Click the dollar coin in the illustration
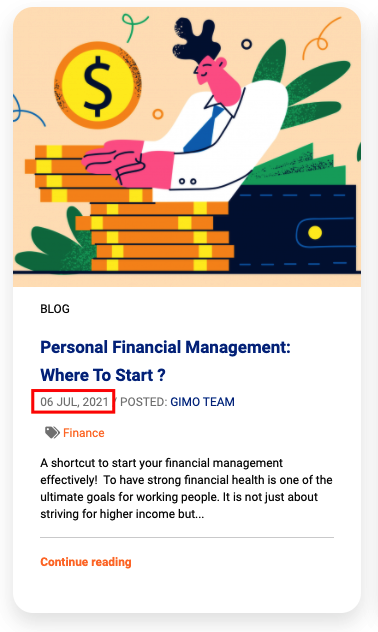This screenshot has height=632, width=378. coord(98,85)
